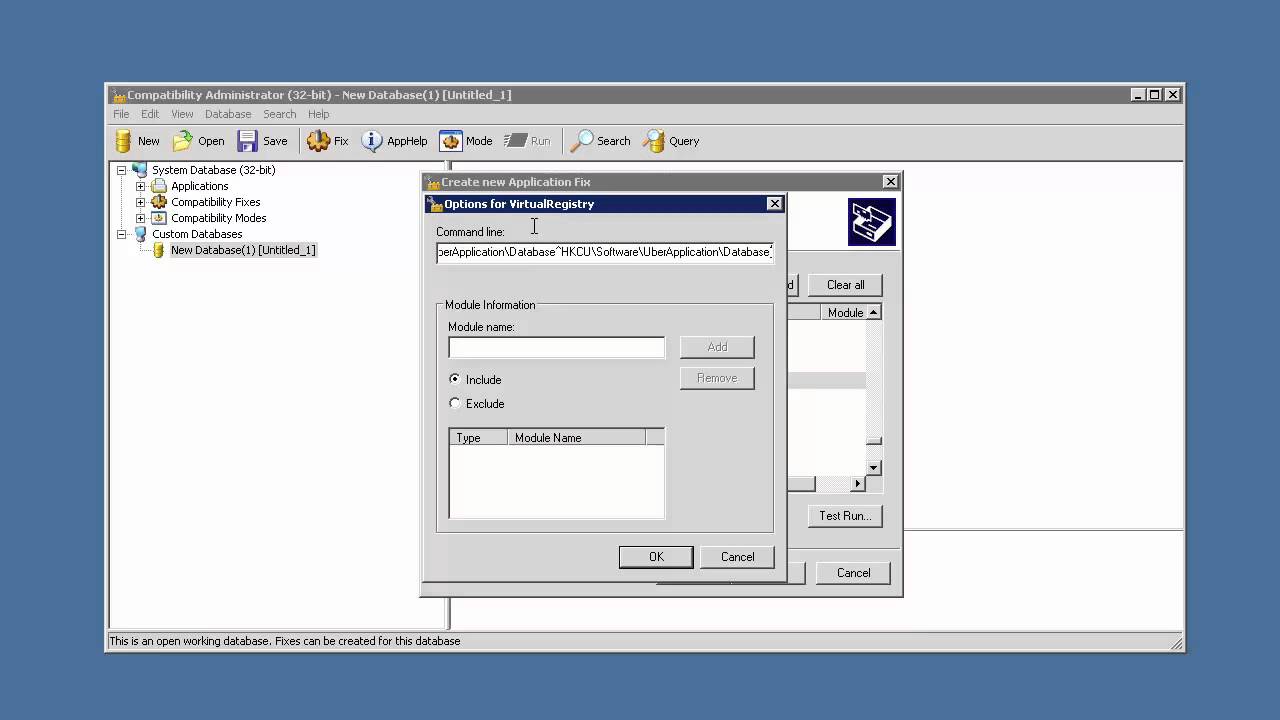
Task: Click the Module Name column header
Action: [576, 438]
